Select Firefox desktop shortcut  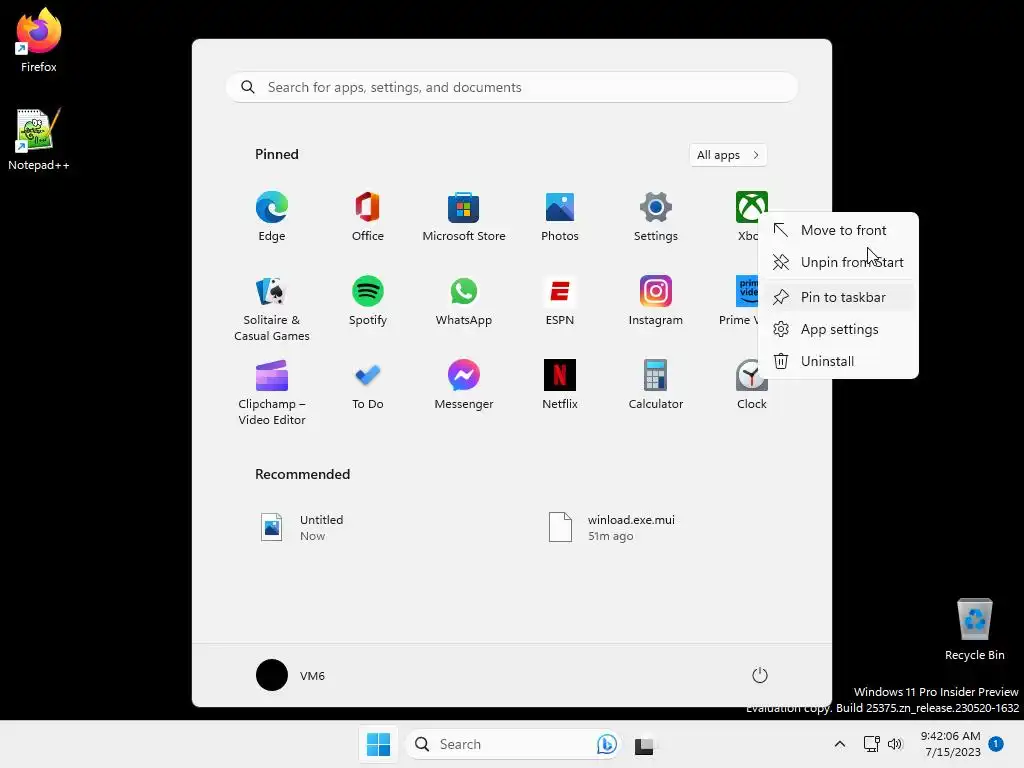(39, 40)
